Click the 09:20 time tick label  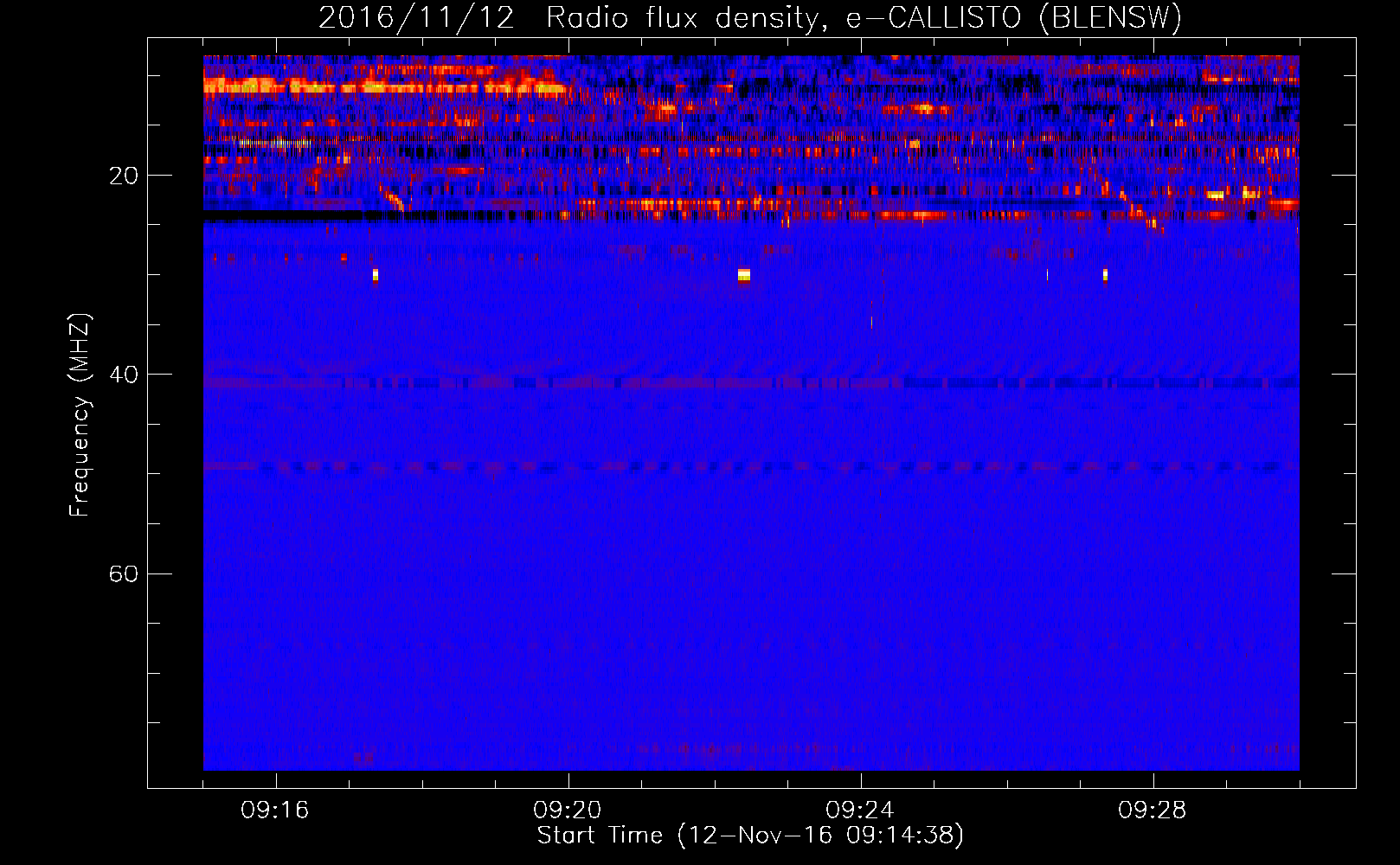[568, 810]
